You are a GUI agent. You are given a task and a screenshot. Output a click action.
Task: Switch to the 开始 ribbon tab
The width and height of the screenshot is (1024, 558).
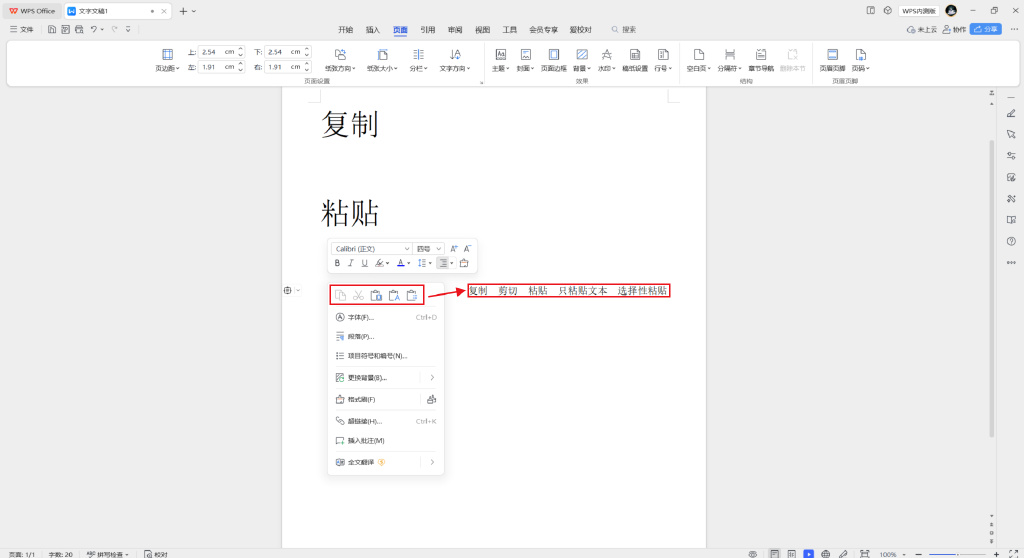[x=345, y=29]
